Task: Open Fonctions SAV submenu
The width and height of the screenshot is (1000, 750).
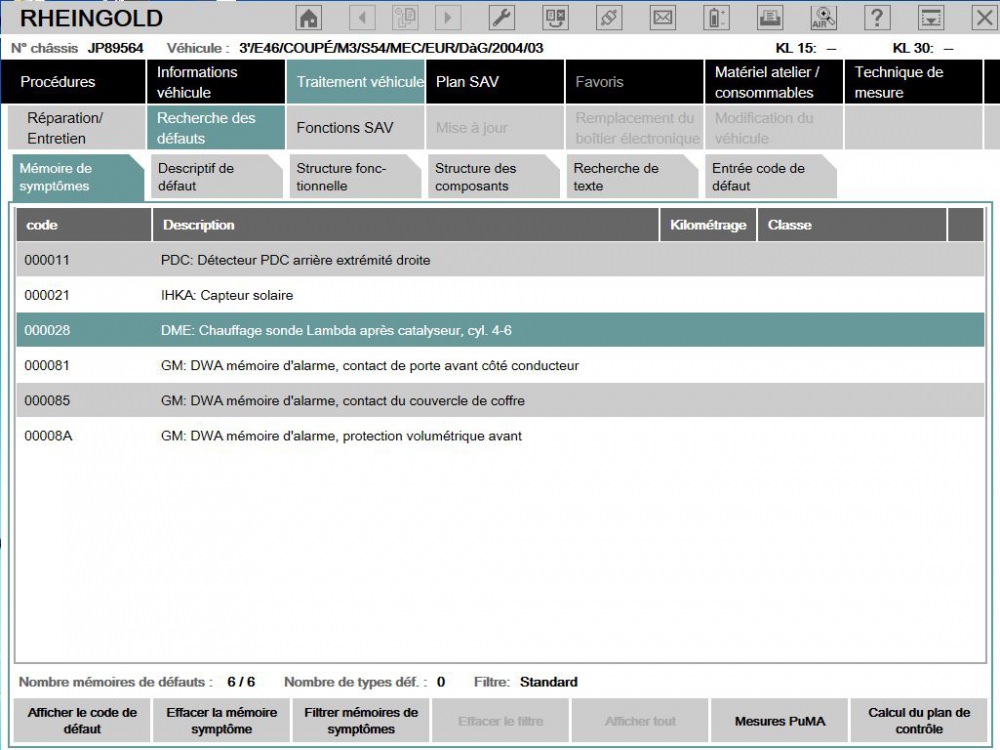Action: (x=356, y=128)
